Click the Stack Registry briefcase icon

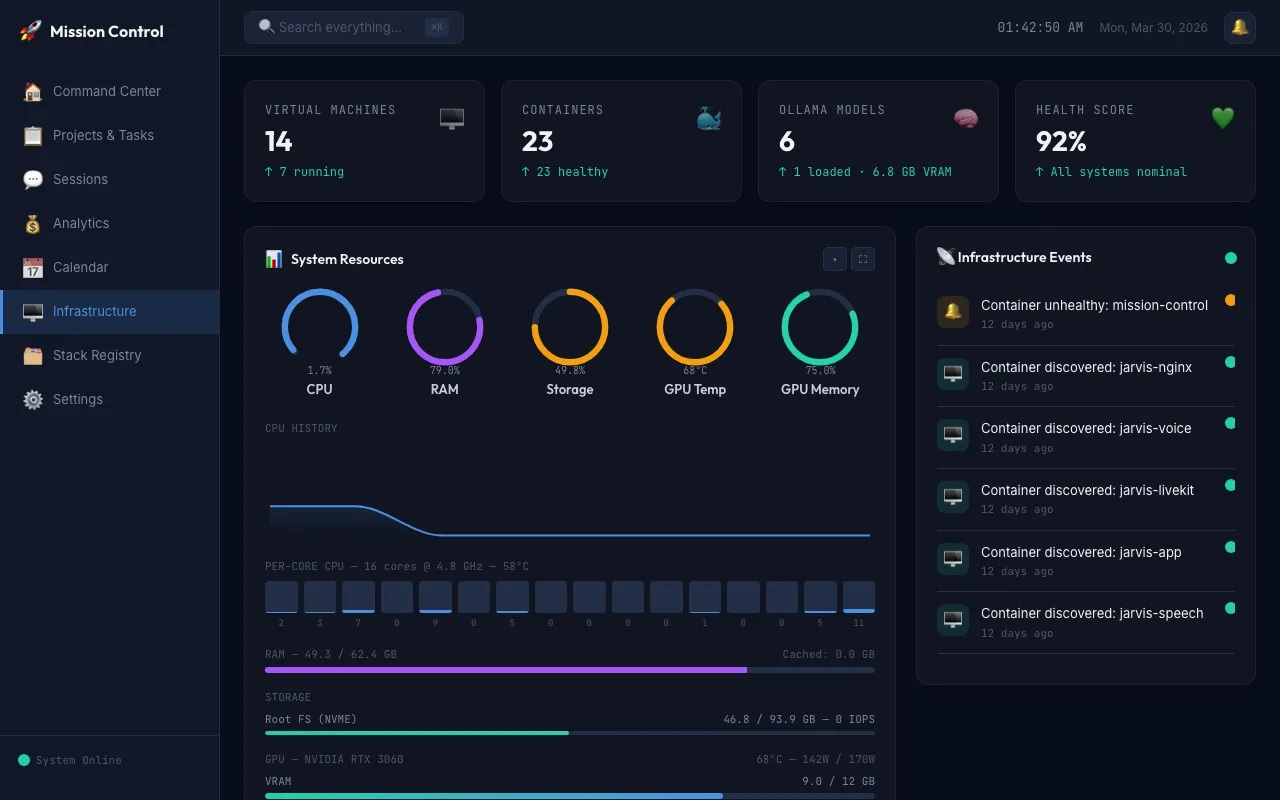pyautogui.click(x=30, y=355)
